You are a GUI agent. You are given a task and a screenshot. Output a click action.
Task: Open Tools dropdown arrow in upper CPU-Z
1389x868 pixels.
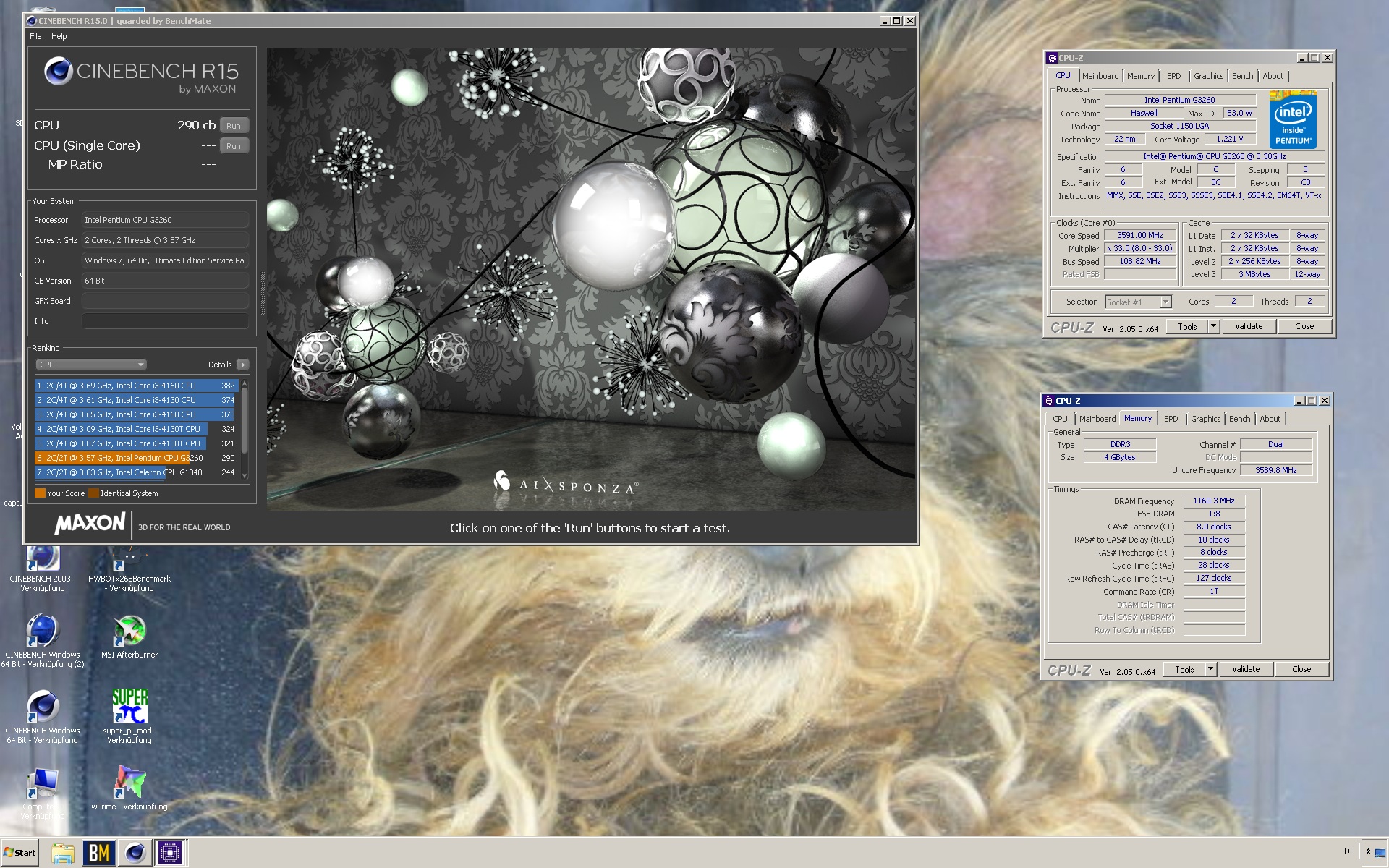click(x=1213, y=326)
